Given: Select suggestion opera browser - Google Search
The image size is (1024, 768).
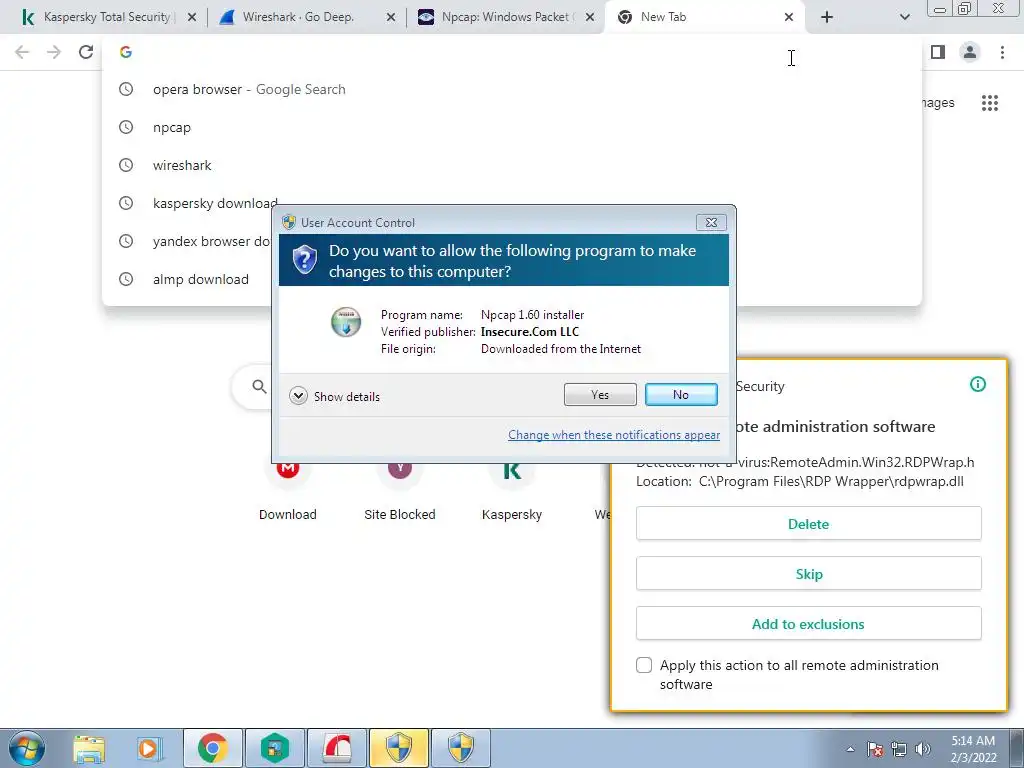Looking at the screenshot, I should click(512, 89).
